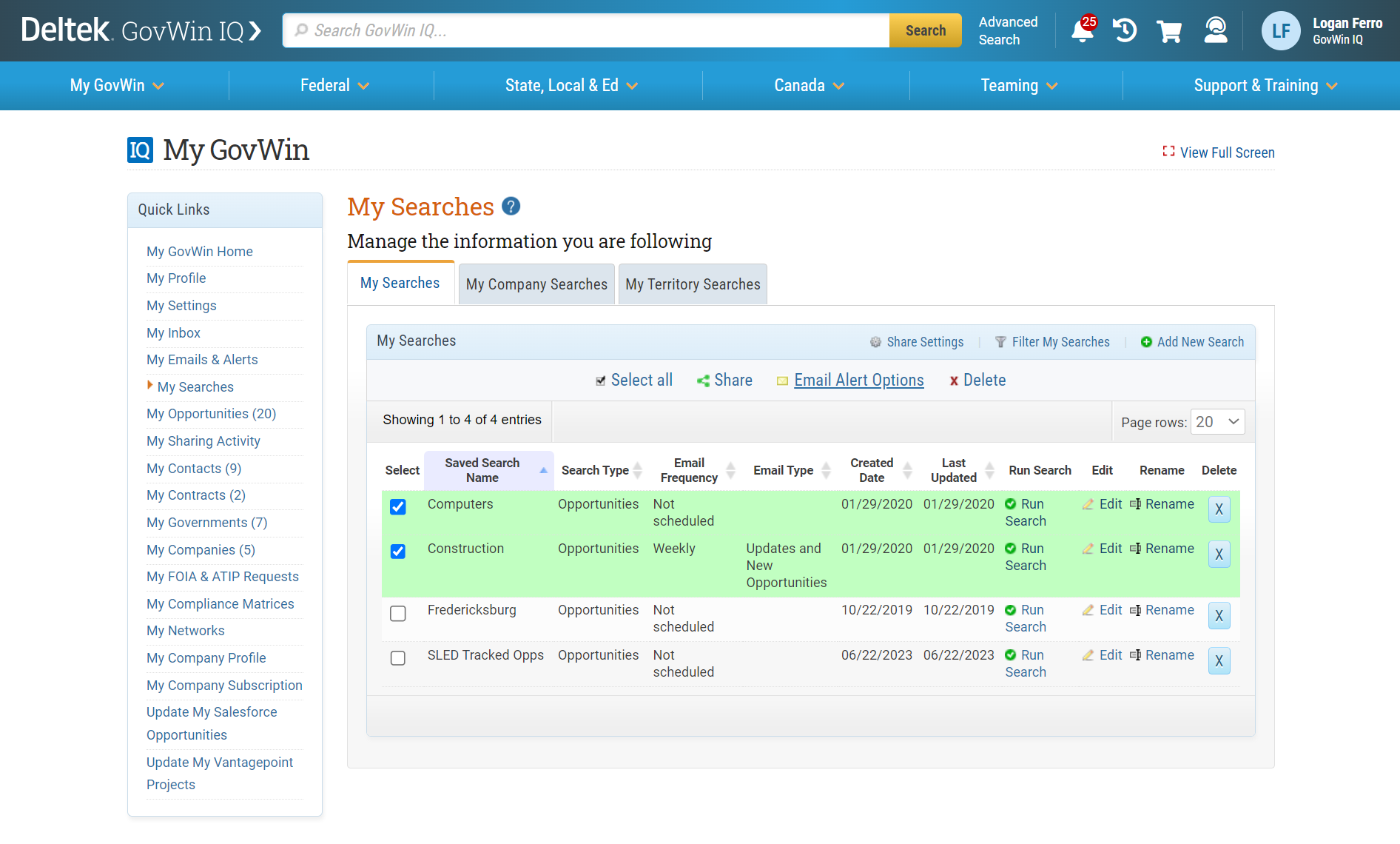
Task: Open the recent history clock icon
Action: pos(1125,31)
